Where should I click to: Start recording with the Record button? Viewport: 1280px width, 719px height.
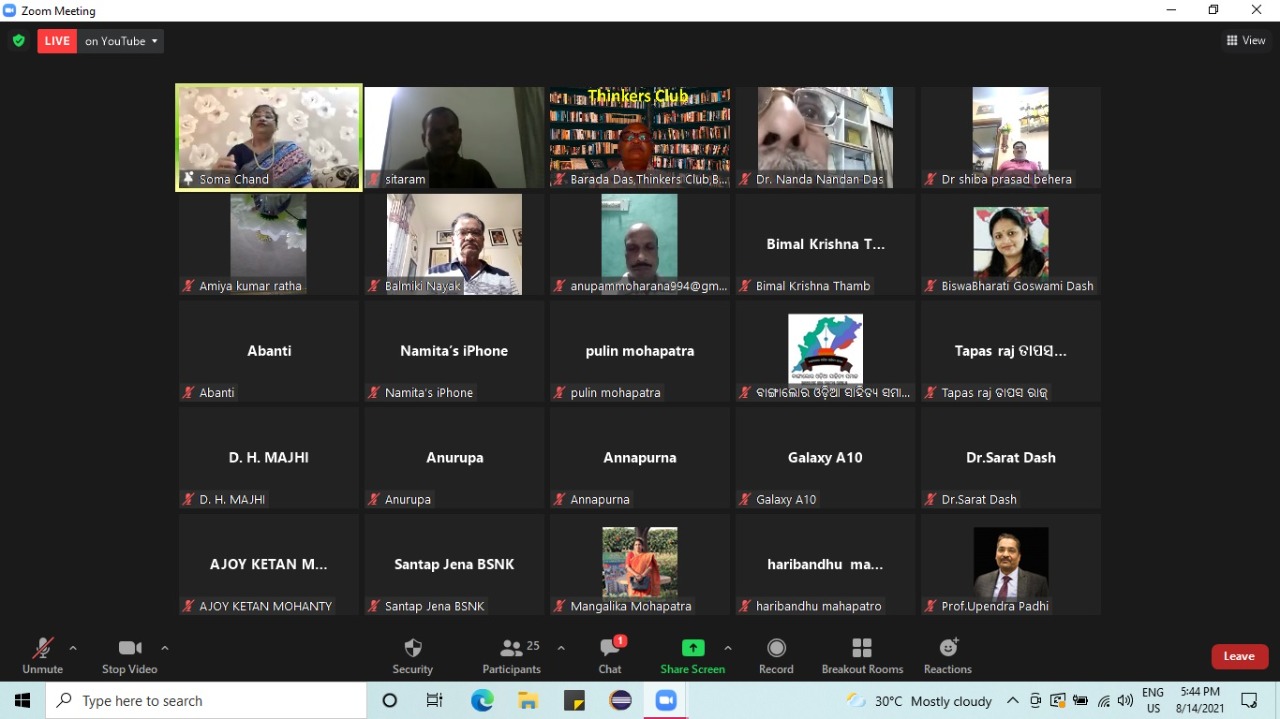click(x=776, y=655)
